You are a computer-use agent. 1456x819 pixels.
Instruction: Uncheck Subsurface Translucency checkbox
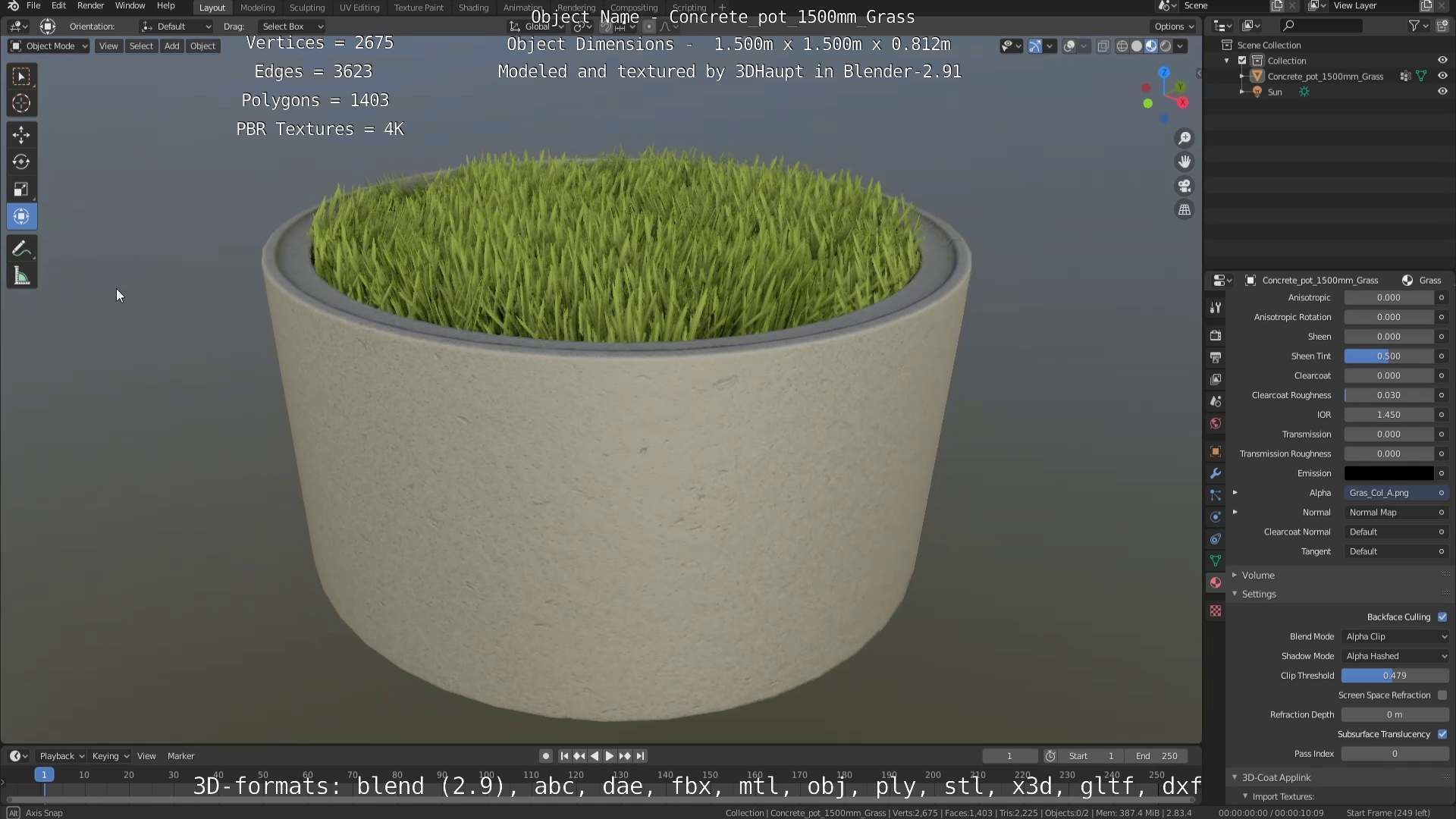coord(1442,734)
